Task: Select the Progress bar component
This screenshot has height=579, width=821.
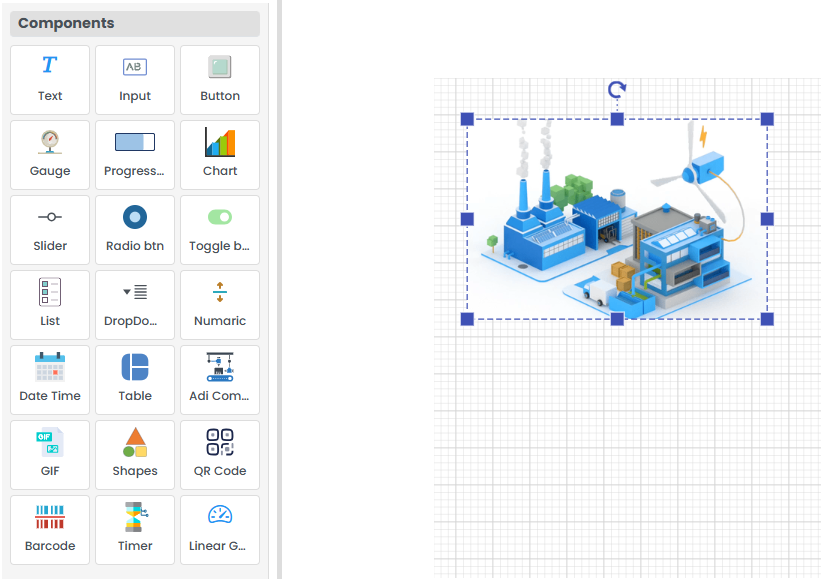Action: pyautogui.click(x=135, y=155)
